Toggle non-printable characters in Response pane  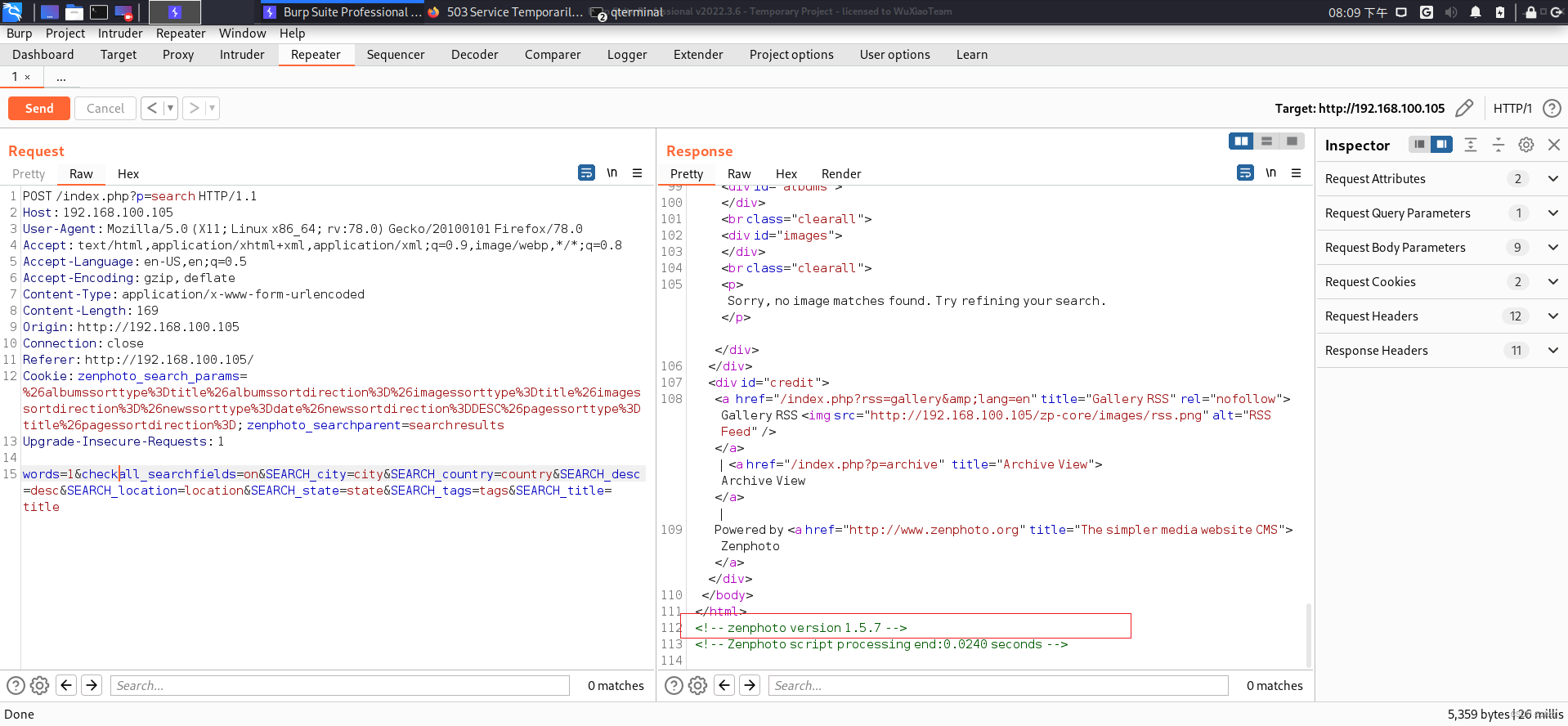(1271, 173)
